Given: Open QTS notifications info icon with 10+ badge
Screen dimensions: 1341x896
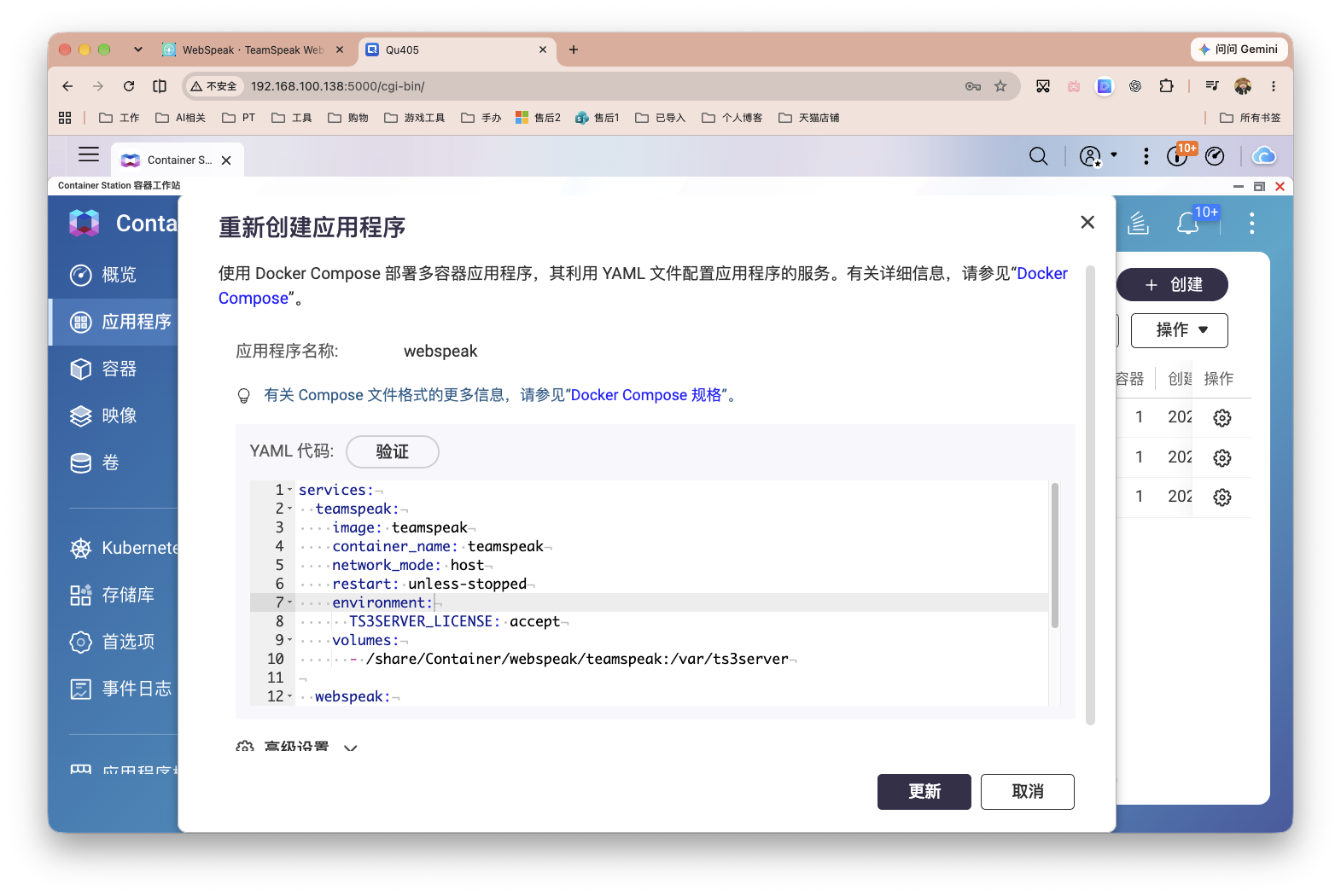Looking at the screenshot, I should pyautogui.click(x=1178, y=156).
